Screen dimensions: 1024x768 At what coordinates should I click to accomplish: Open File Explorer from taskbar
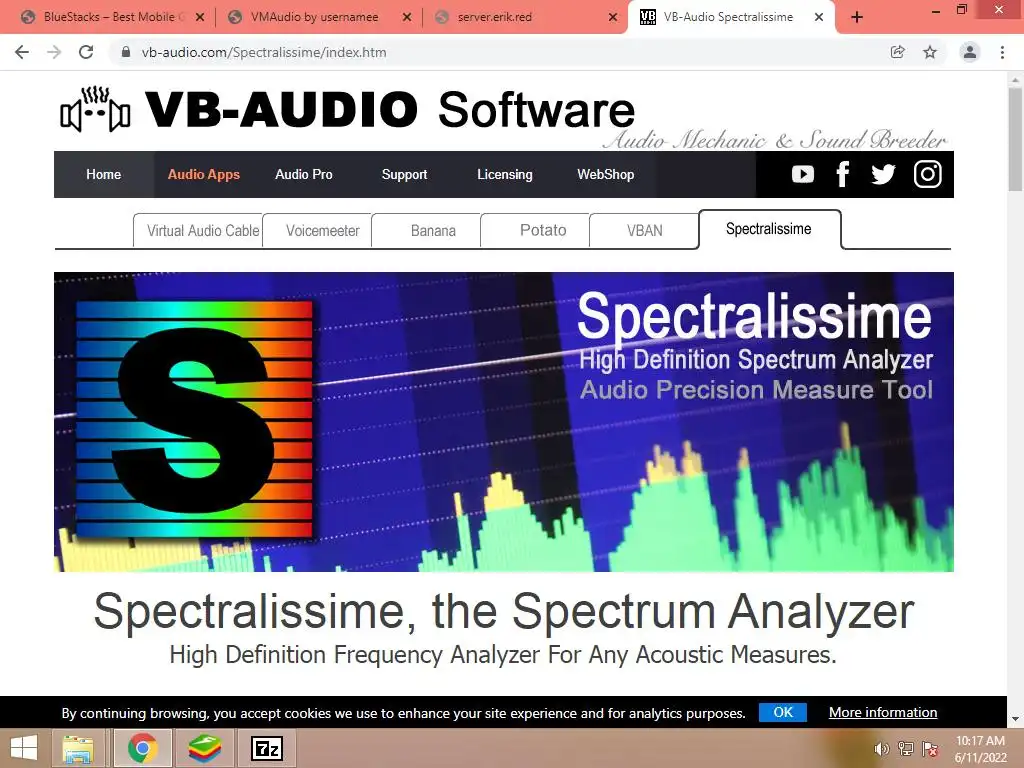[78, 748]
